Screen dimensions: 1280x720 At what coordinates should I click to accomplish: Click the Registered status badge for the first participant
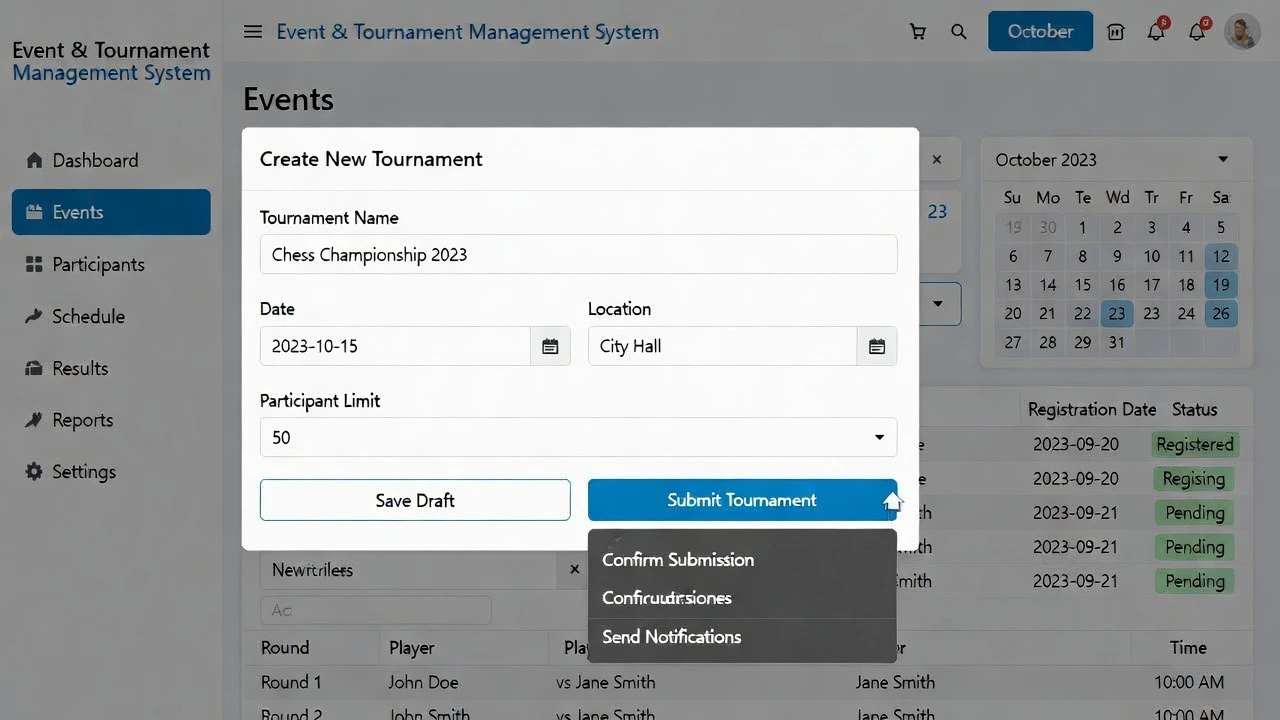click(x=1195, y=444)
